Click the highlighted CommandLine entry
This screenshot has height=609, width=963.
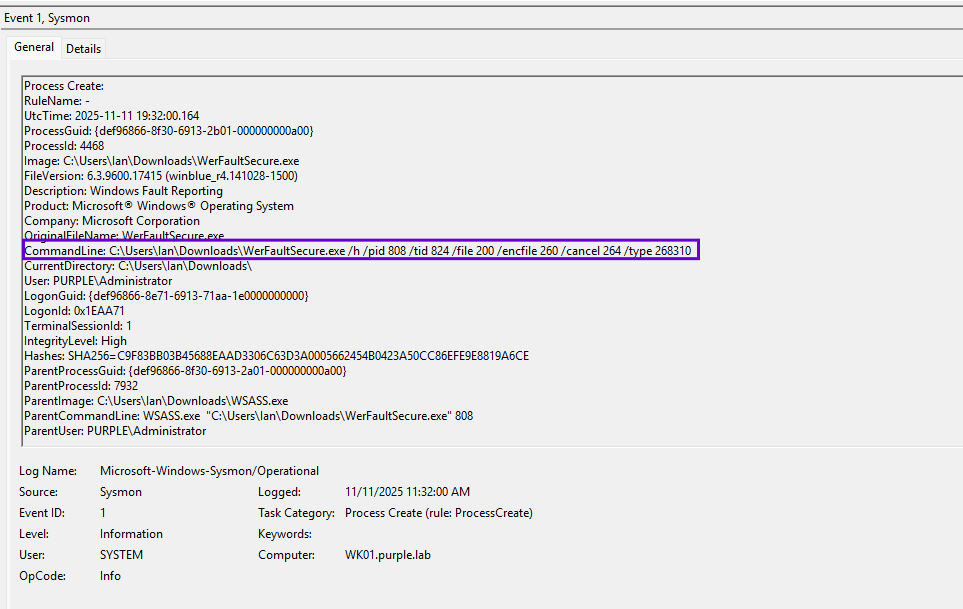pyautogui.click(x=360, y=250)
